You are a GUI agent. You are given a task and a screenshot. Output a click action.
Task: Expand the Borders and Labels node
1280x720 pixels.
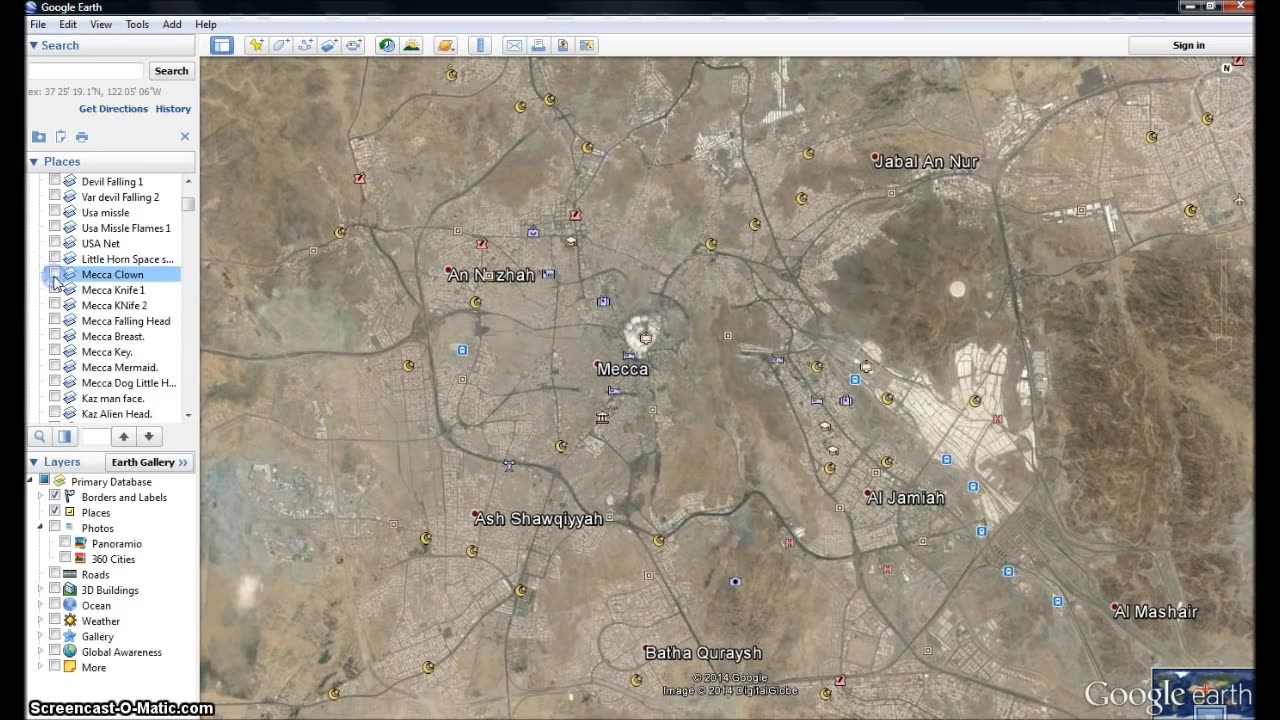tap(41, 497)
